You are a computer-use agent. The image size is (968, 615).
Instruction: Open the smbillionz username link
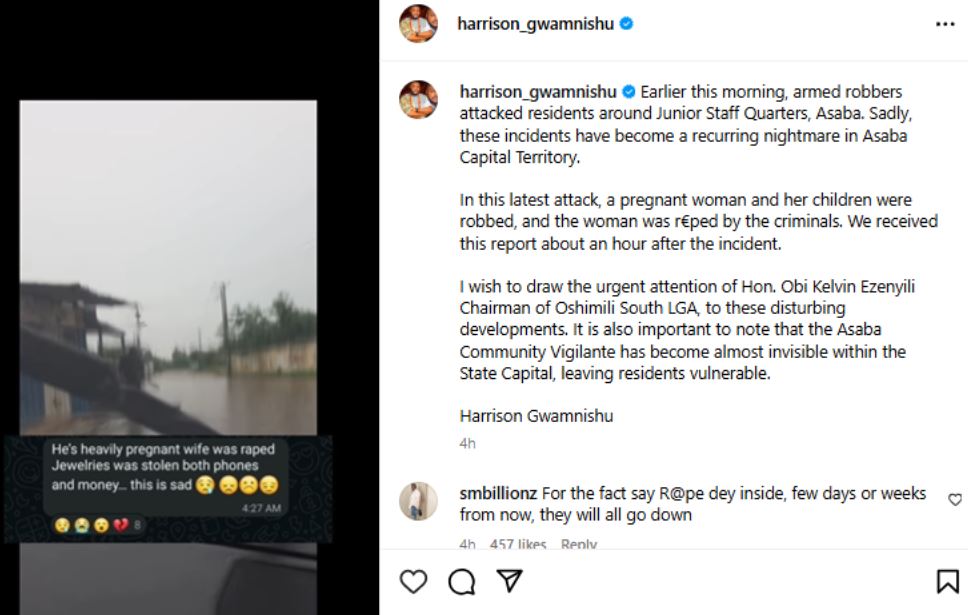click(x=498, y=493)
